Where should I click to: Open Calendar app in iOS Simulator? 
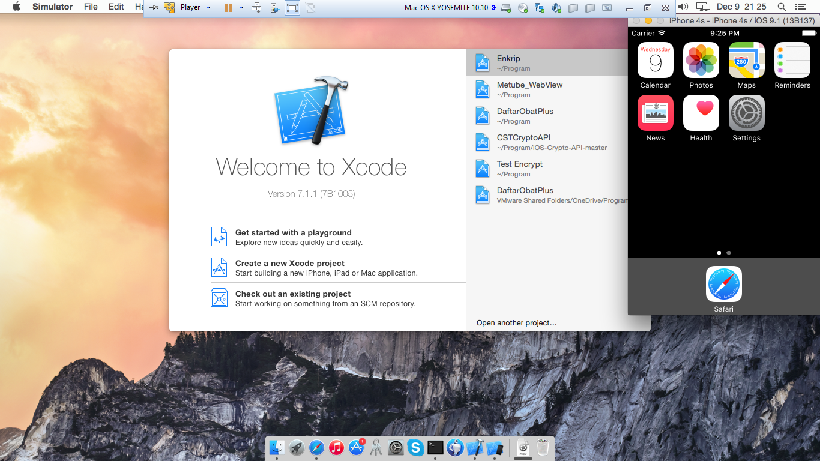655,61
